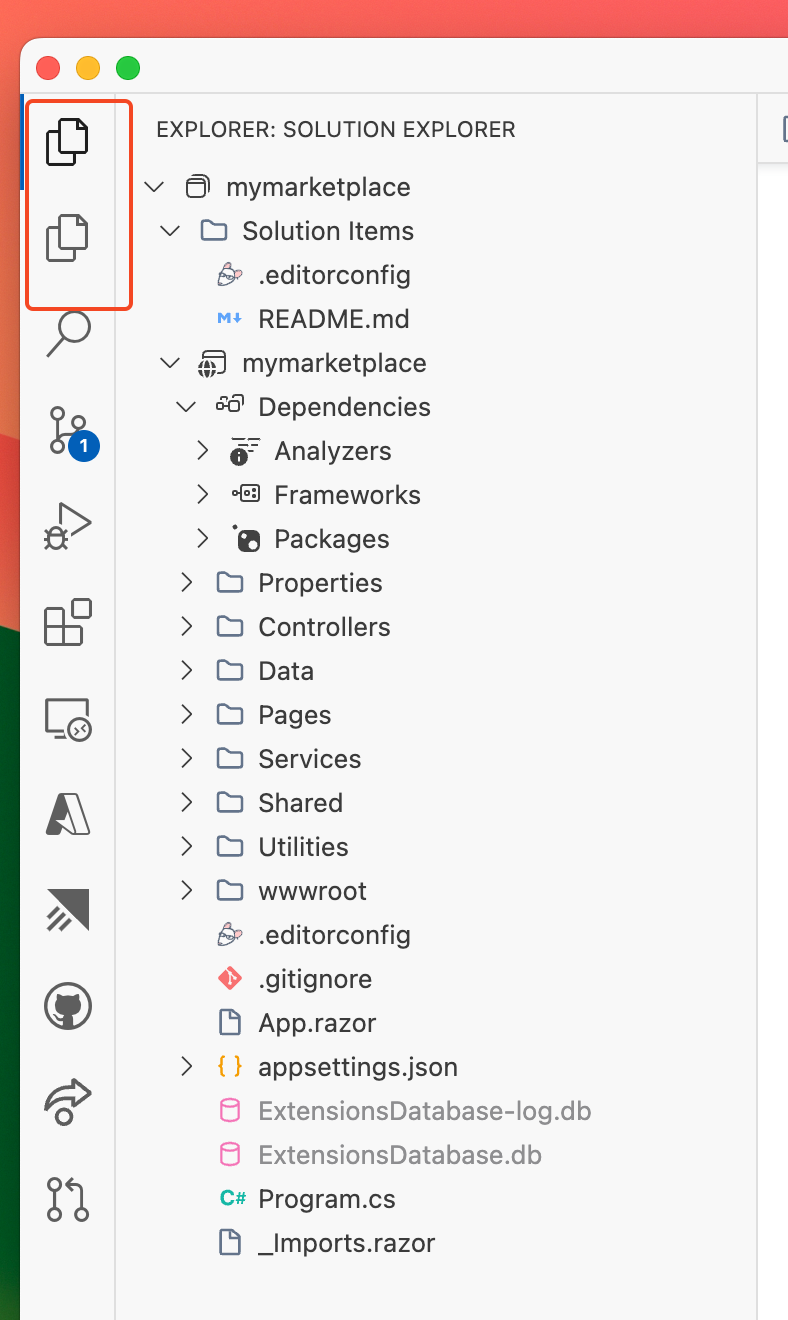The image size is (788, 1320).
Task: Open the Search view
Action: [67, 335]
